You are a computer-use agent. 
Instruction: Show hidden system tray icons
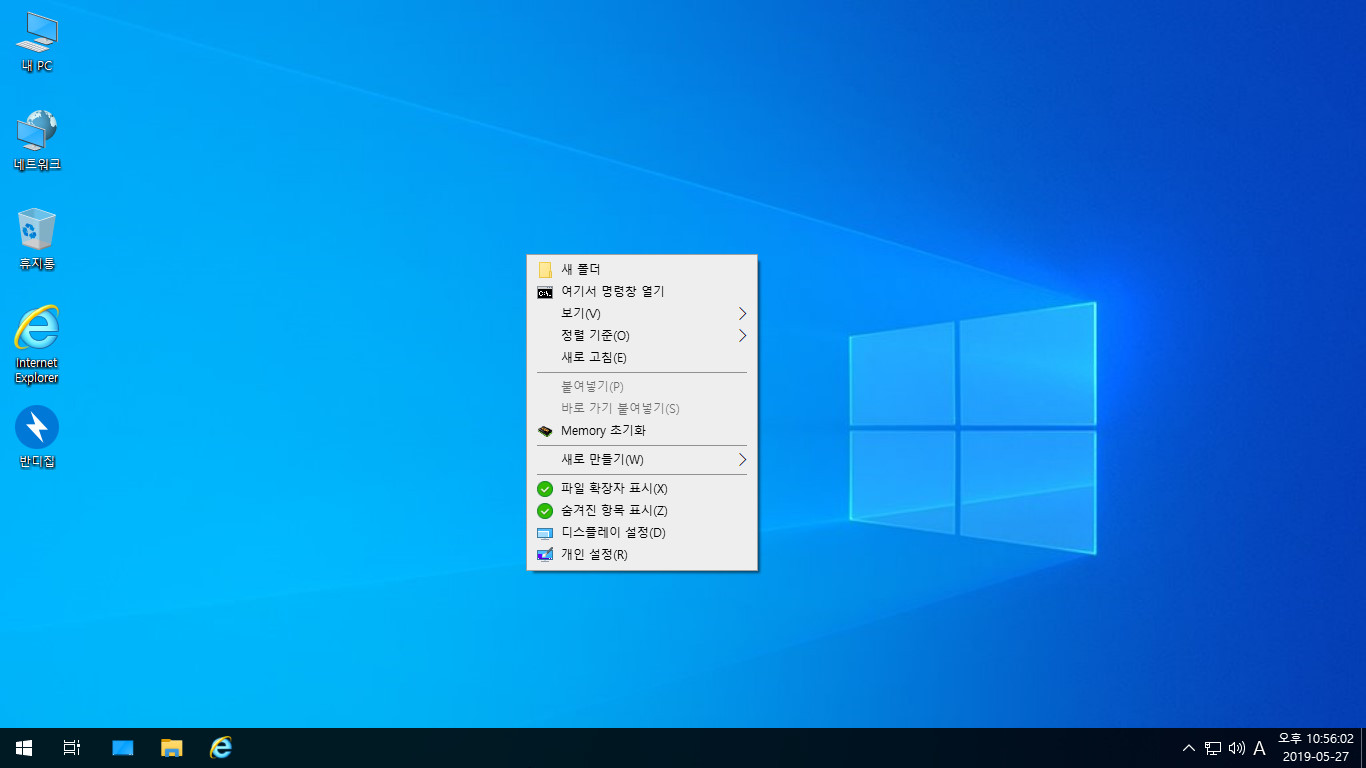pos(1188,748)
